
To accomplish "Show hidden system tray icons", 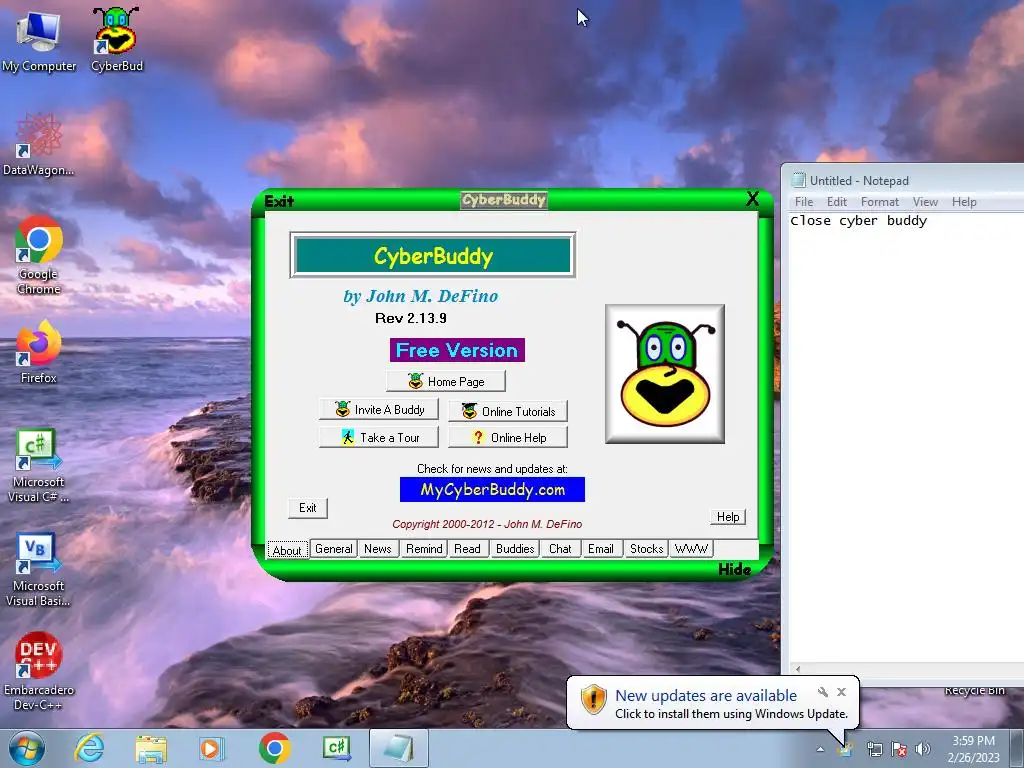I will coord(820,749).
